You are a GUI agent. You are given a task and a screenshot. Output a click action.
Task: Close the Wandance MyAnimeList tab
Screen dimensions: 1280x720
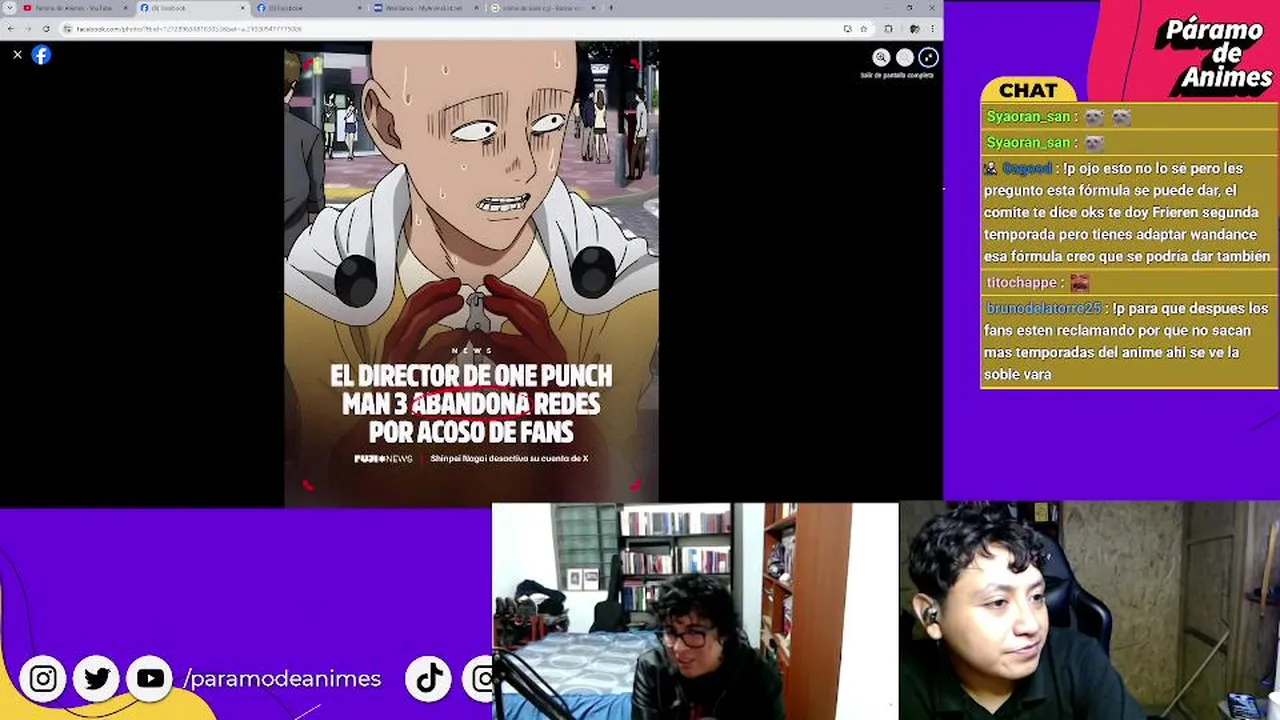pyautogui.click(x=476, y=8)
